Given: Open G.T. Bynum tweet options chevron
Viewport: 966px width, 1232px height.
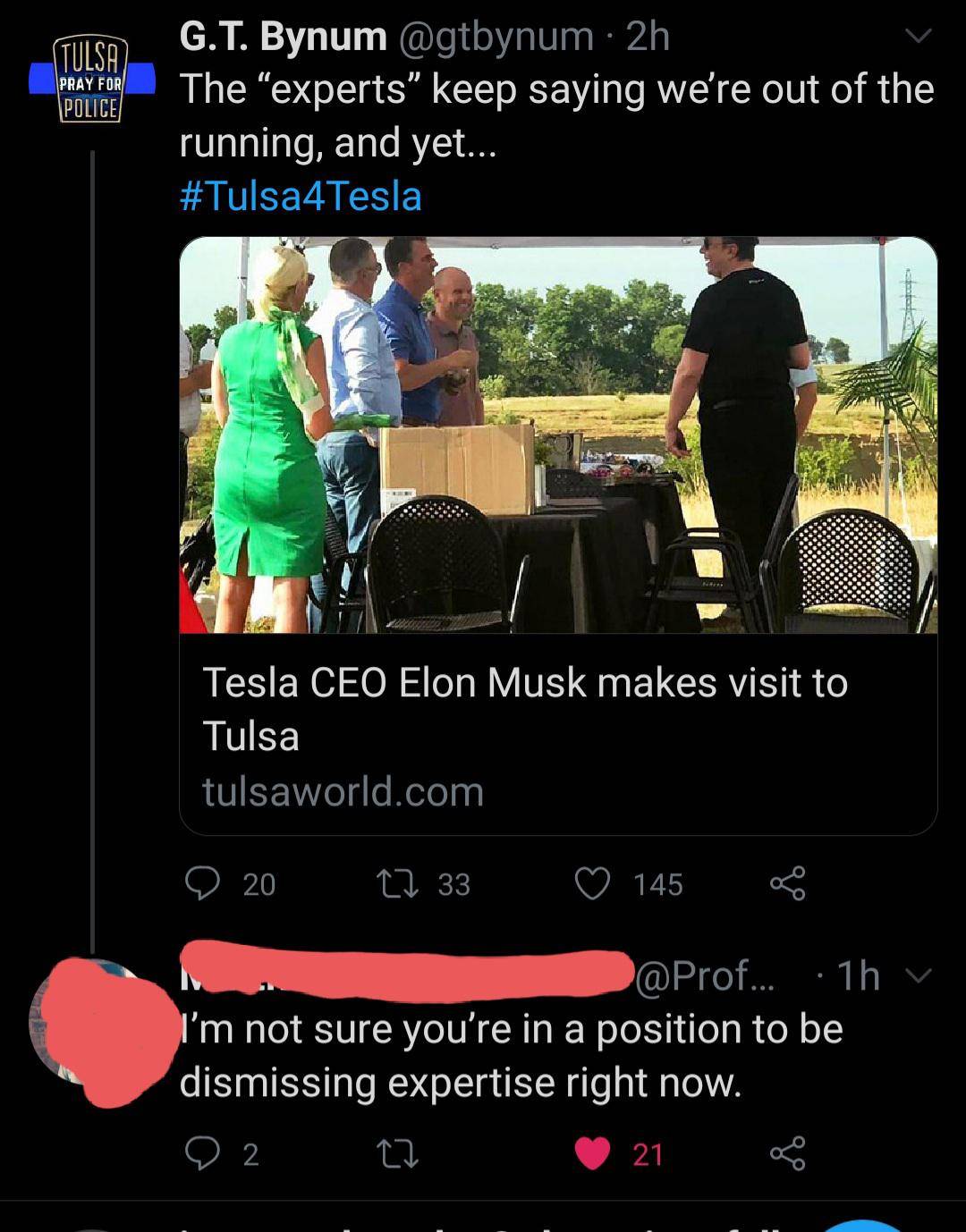Looking at the screenshot, I should click(x=918, y=37).
